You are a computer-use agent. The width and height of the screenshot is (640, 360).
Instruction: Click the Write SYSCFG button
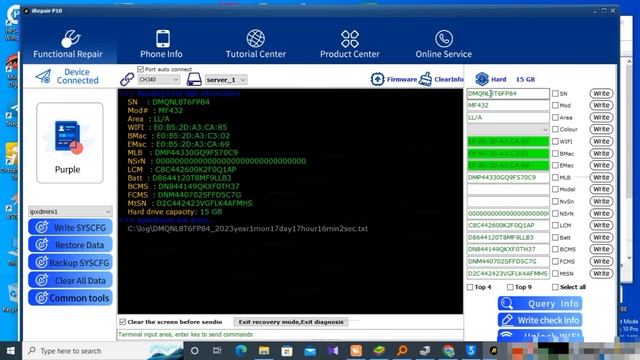(x=70, y=227)
